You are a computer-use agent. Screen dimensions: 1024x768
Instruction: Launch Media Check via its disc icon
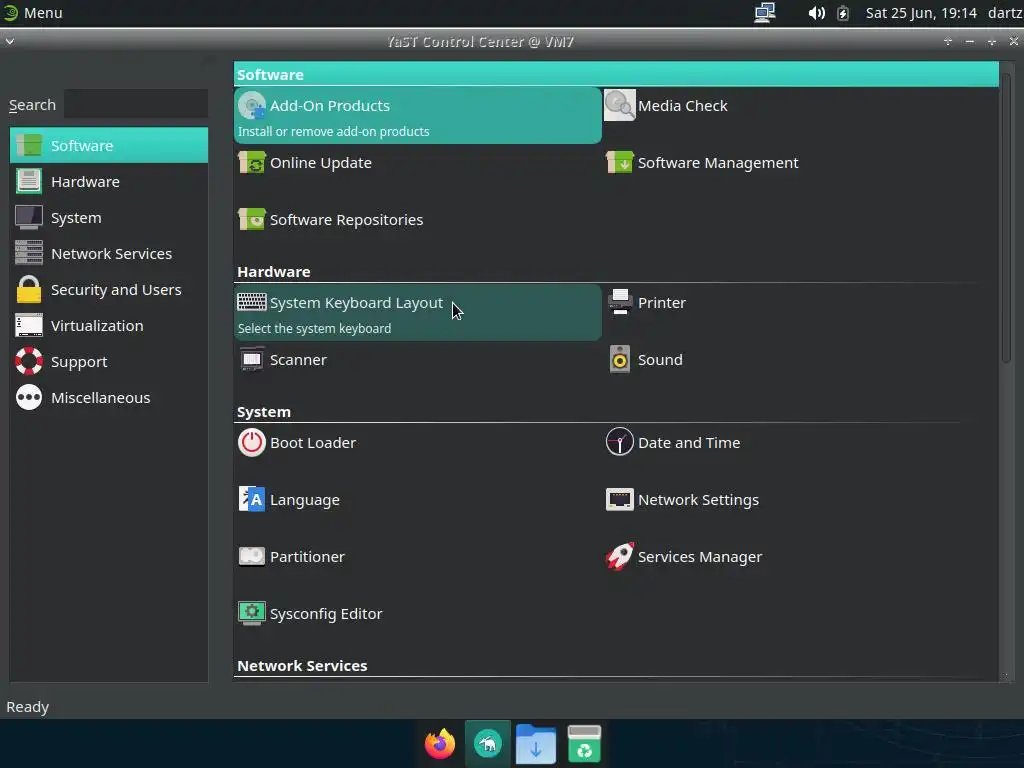[619, 106]
